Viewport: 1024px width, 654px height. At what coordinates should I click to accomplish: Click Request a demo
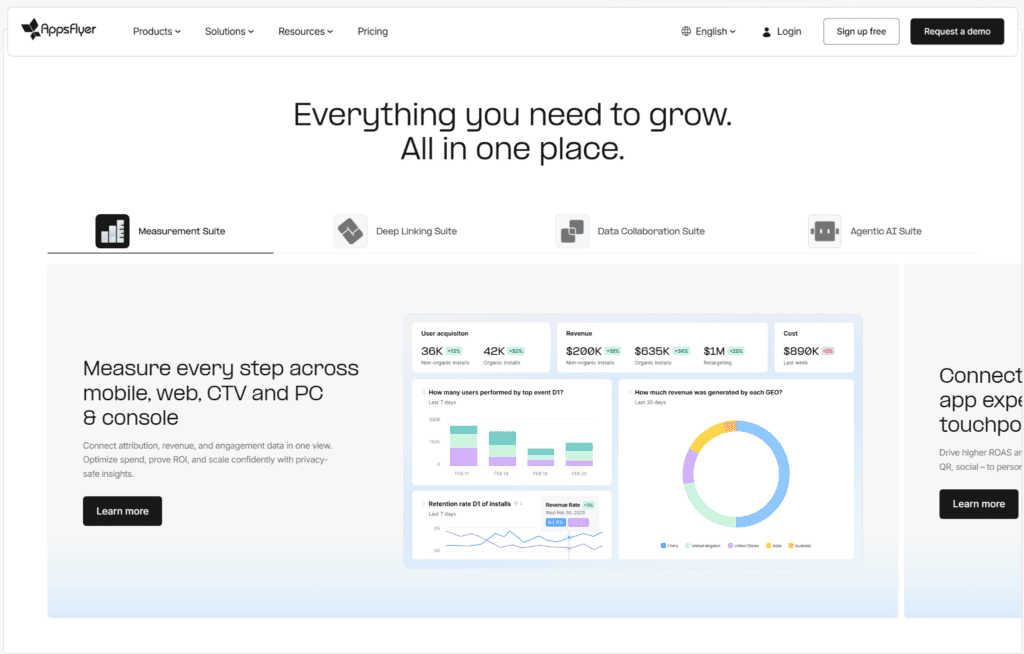click(956, 31)
